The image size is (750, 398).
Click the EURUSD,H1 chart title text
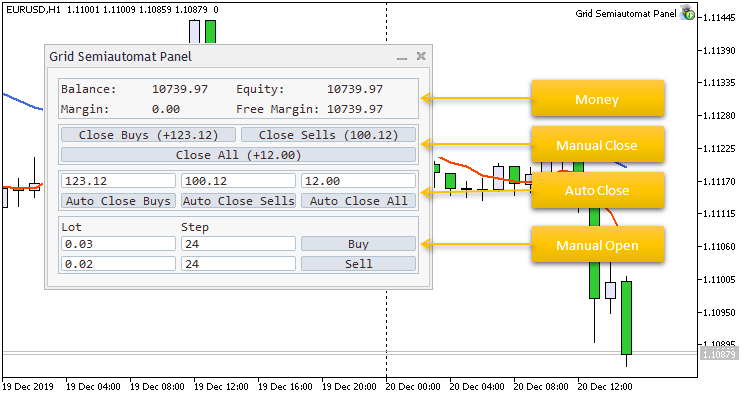pos(33,10)
